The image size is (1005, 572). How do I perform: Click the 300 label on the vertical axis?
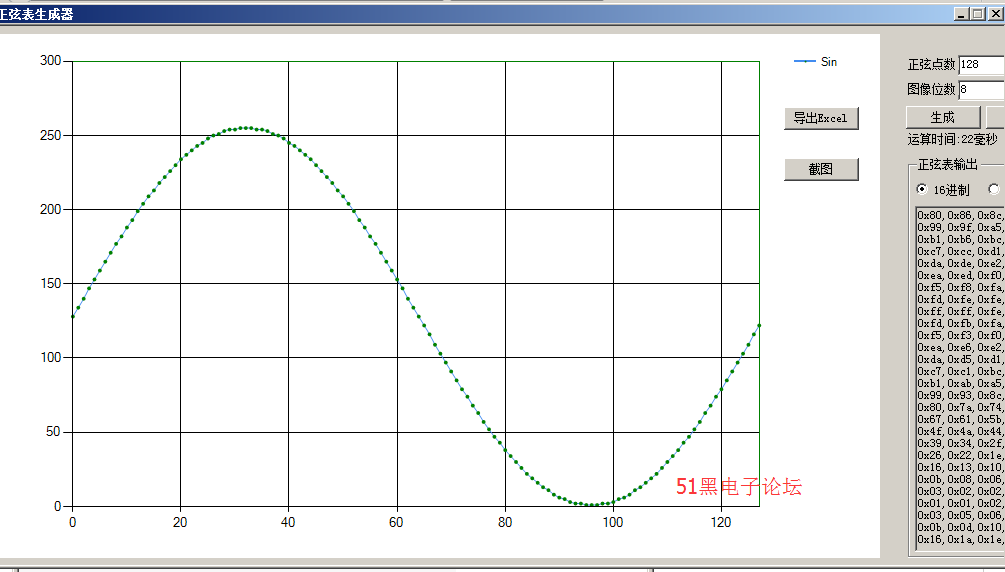51,60
